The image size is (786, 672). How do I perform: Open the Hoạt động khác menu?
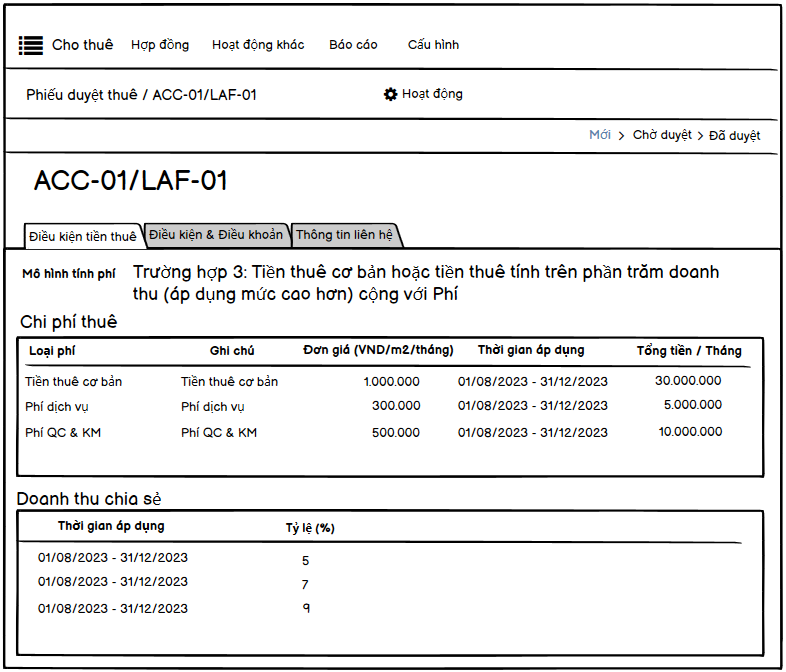tap(258, 45)
